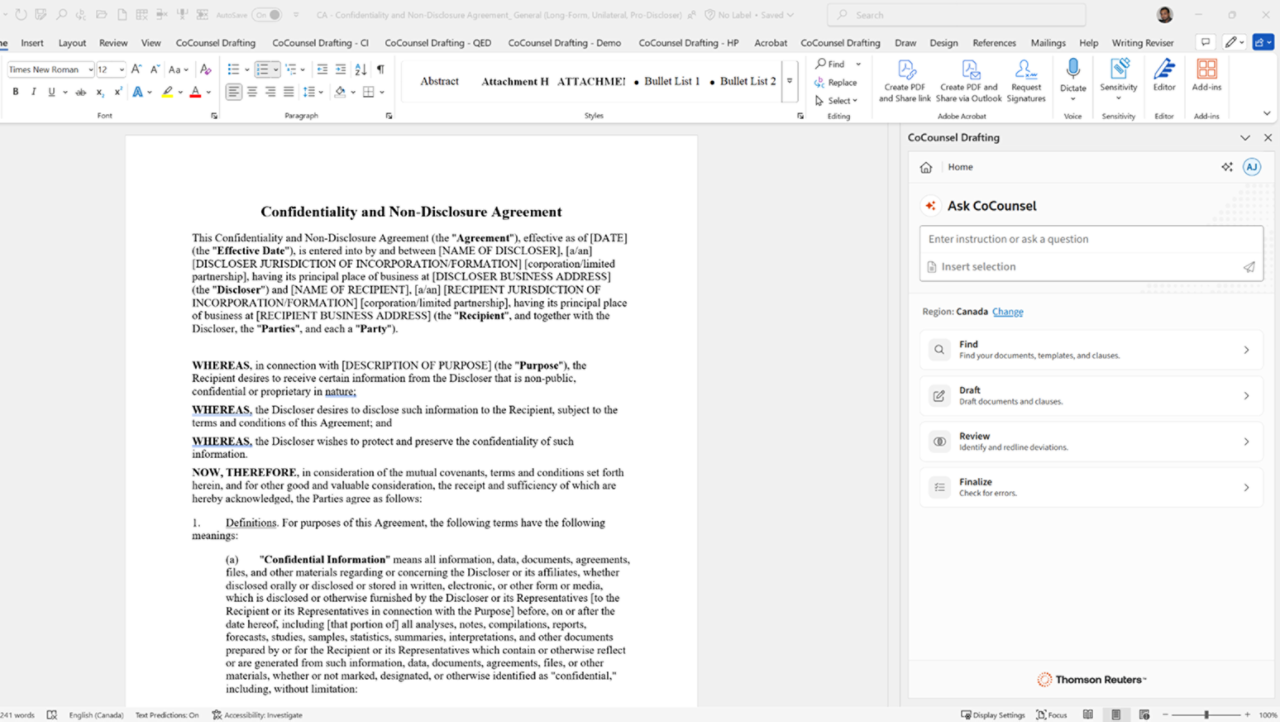The image size is (1280, 722).
Task: Align paragraph text to the right
Action: (270, 92)
